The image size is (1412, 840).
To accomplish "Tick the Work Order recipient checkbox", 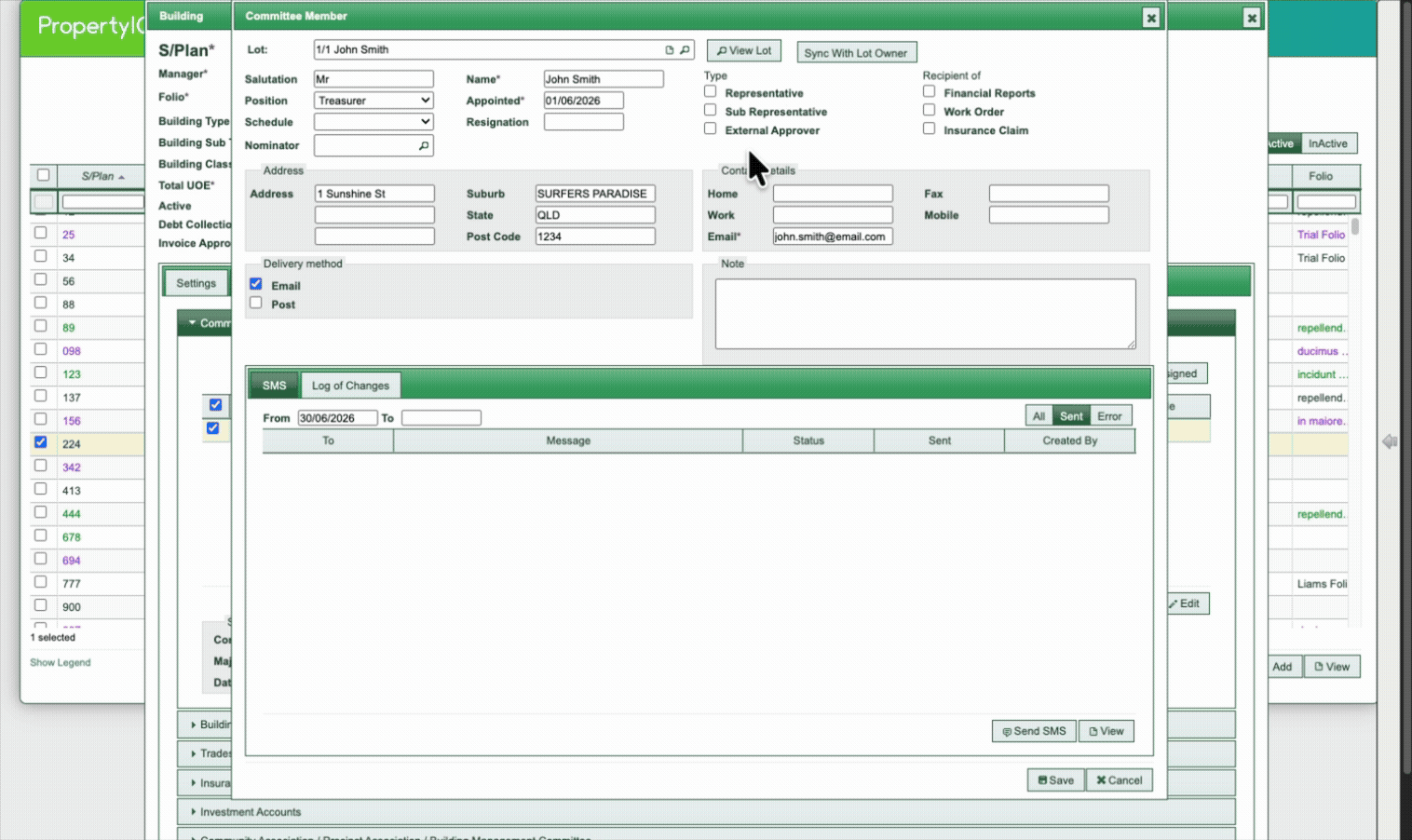I will pyautogui.click(x=929, y=110).
